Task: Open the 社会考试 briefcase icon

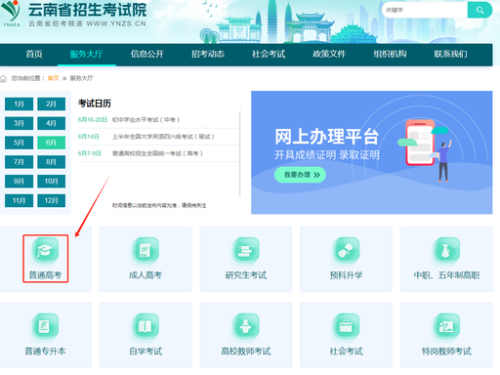Action: [x=346, y=326]
